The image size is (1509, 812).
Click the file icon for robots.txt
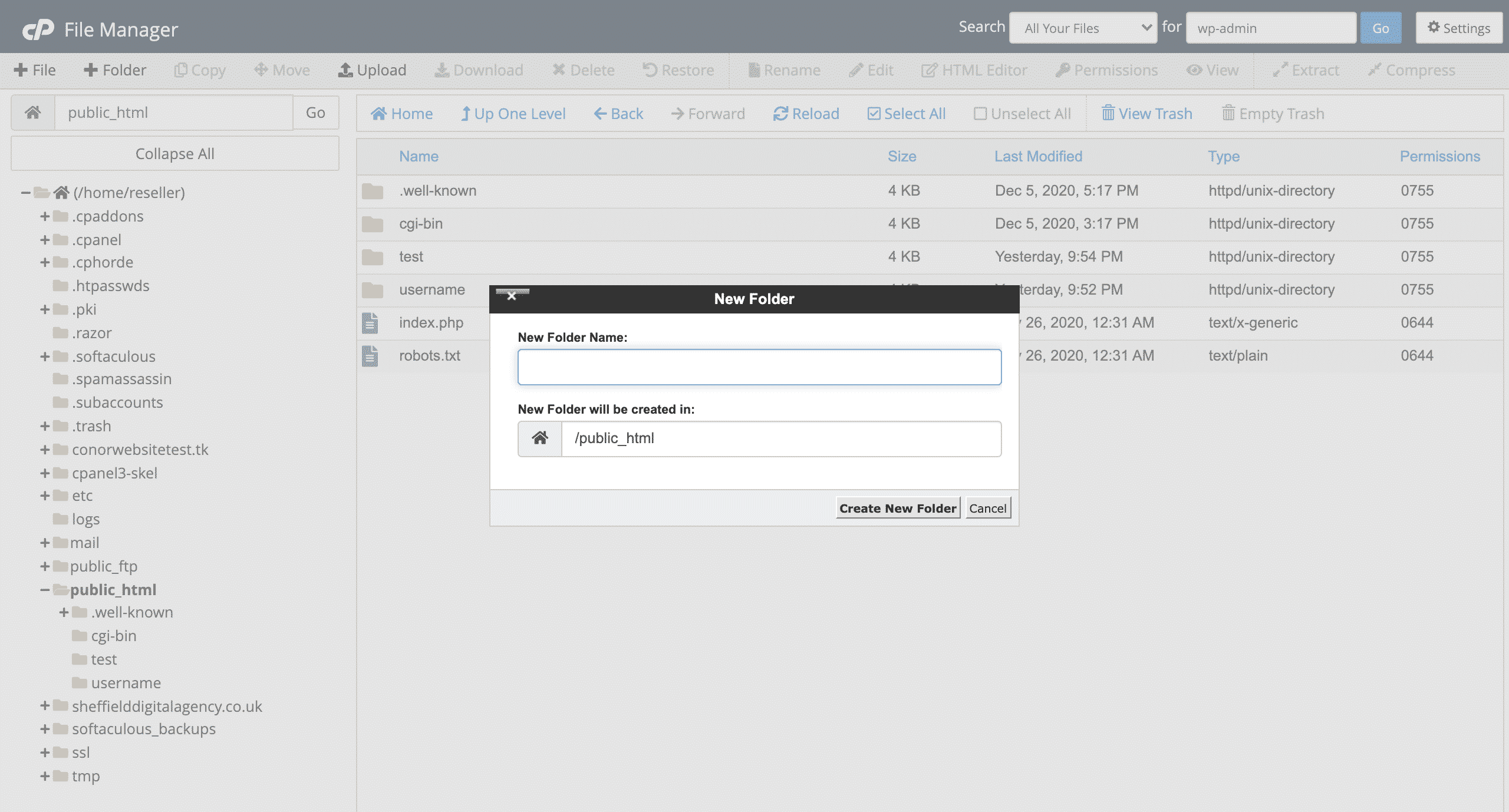pos(370,356)
